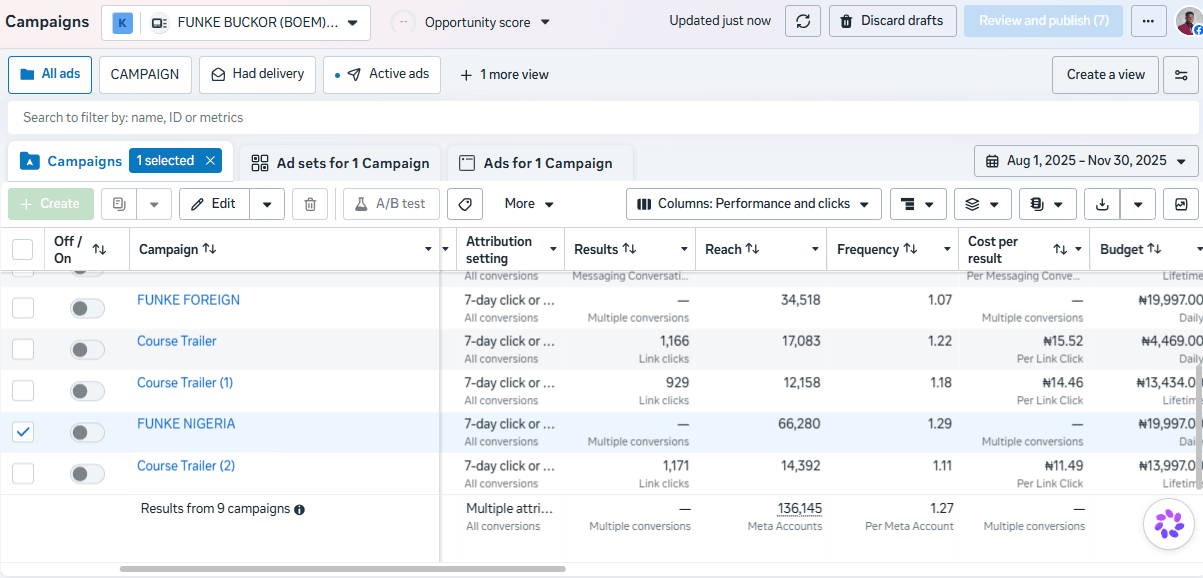Check the select-all header checkbox
The height and width of the screenshot is (578, 1203).
(23, 249)
